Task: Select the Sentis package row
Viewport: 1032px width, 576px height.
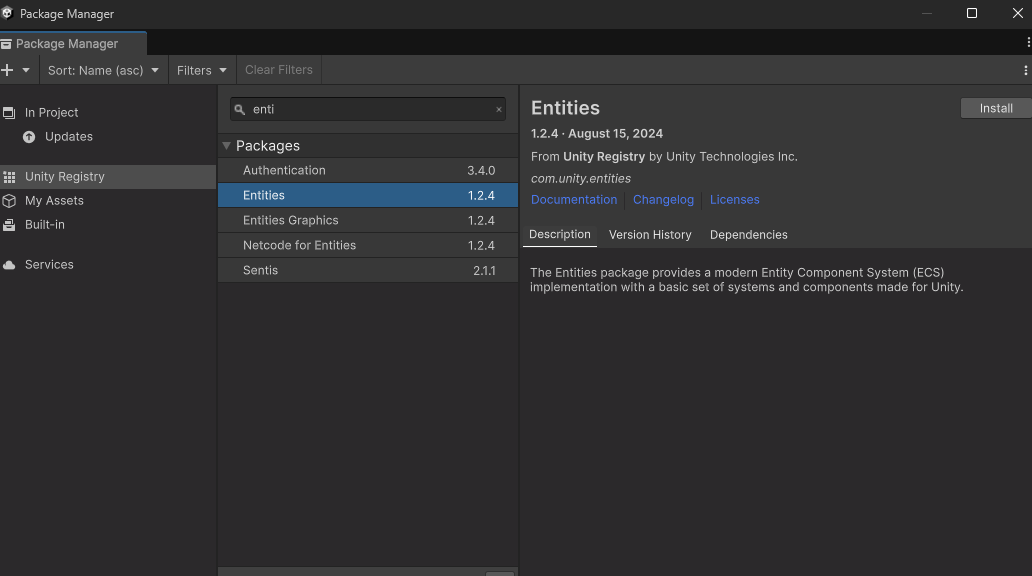Action: (368, 271)
